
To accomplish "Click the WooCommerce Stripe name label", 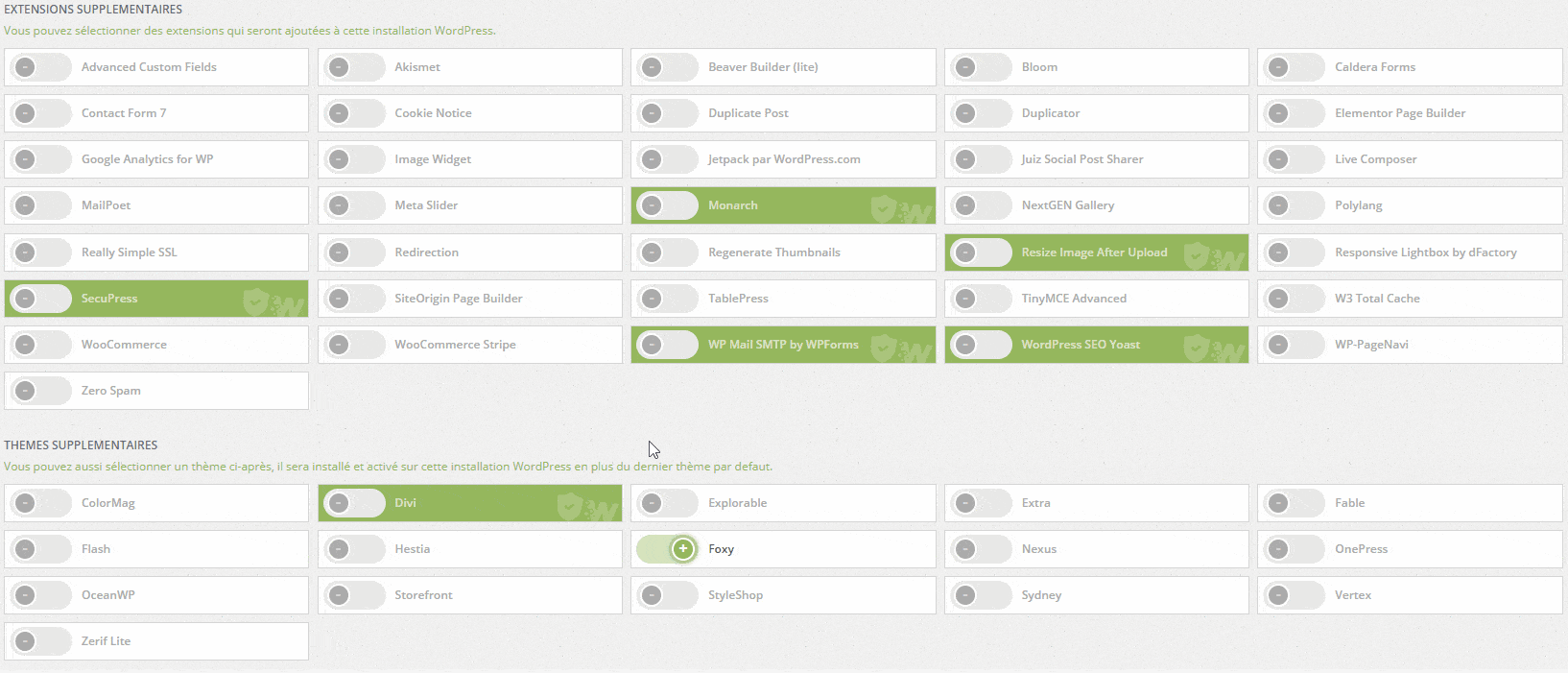I will coord(455,345).
